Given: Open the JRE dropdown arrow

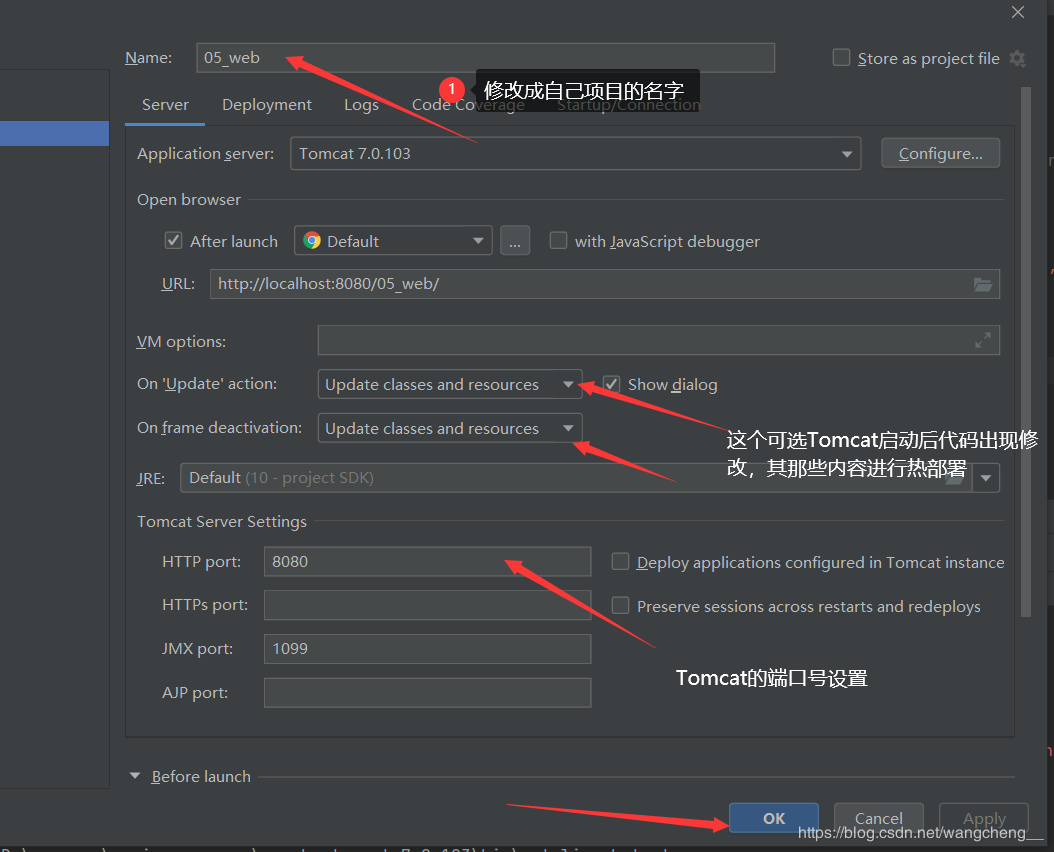Looking at the screenshot, I should [986, 478].
